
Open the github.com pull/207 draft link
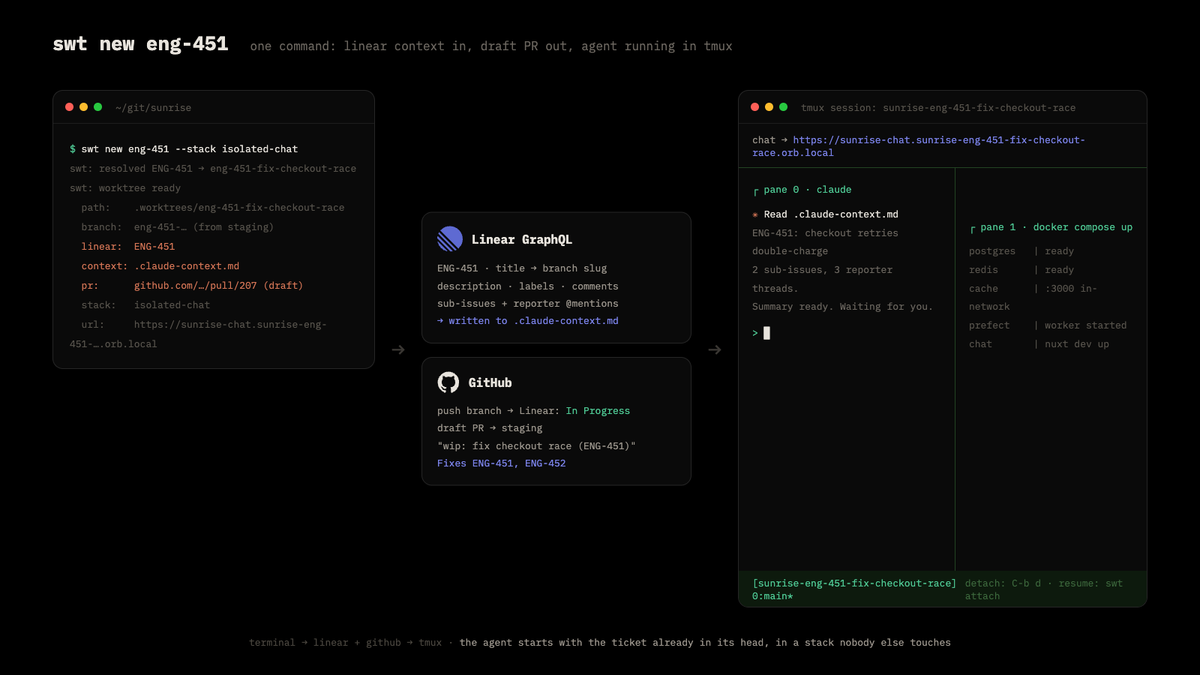218,285
